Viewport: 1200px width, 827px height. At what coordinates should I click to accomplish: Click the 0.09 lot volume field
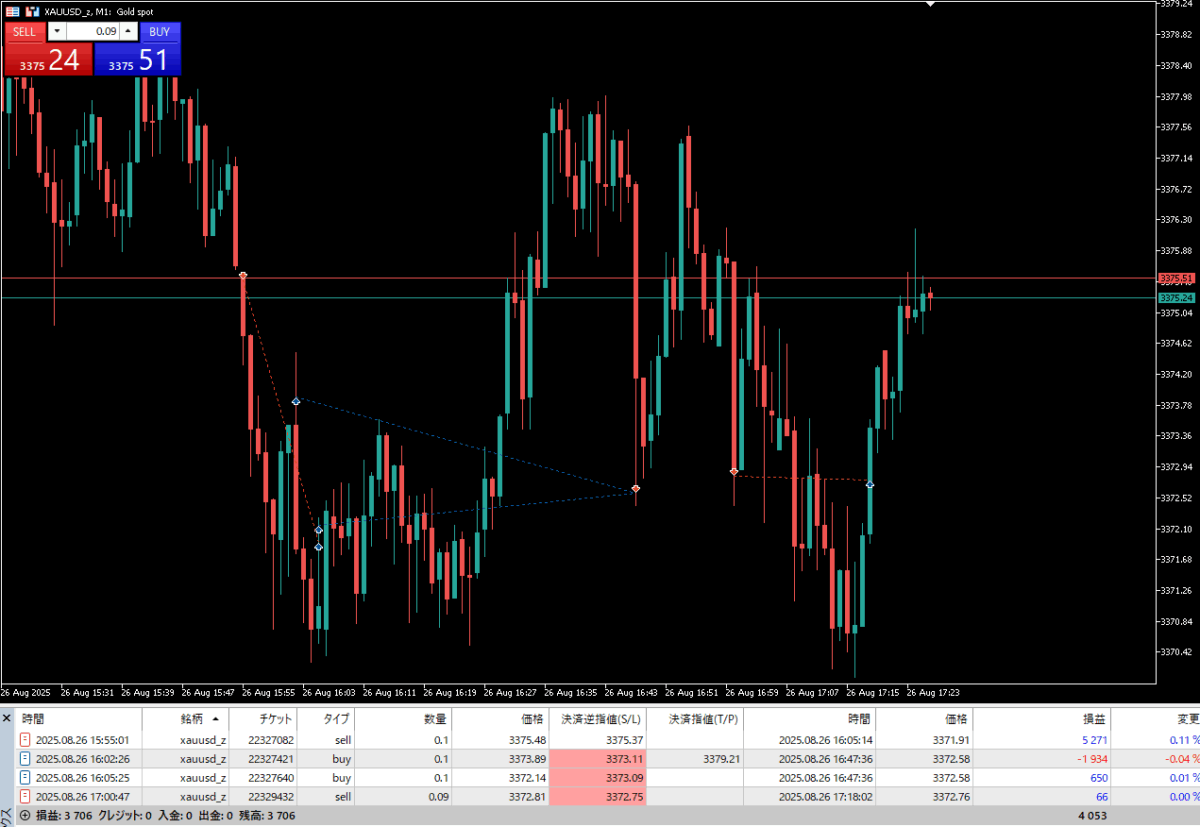pyautogui.click(x=92, y=31)
